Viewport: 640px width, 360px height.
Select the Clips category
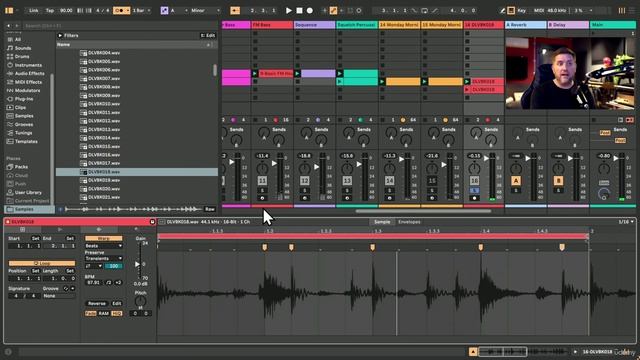(20, 108)
